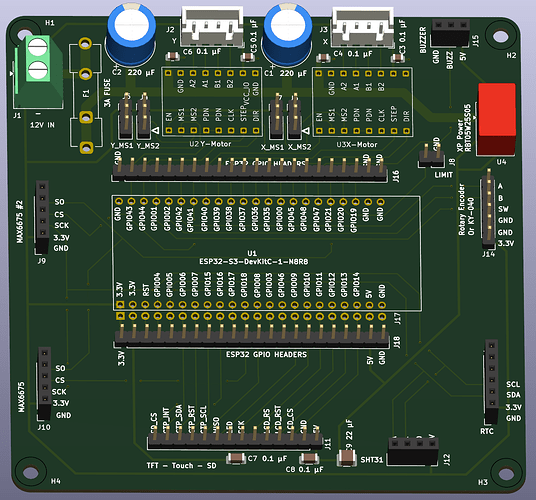Select the J11 TFT pin header
Viewport: 536px width, 500px height.
click(235, 438)
